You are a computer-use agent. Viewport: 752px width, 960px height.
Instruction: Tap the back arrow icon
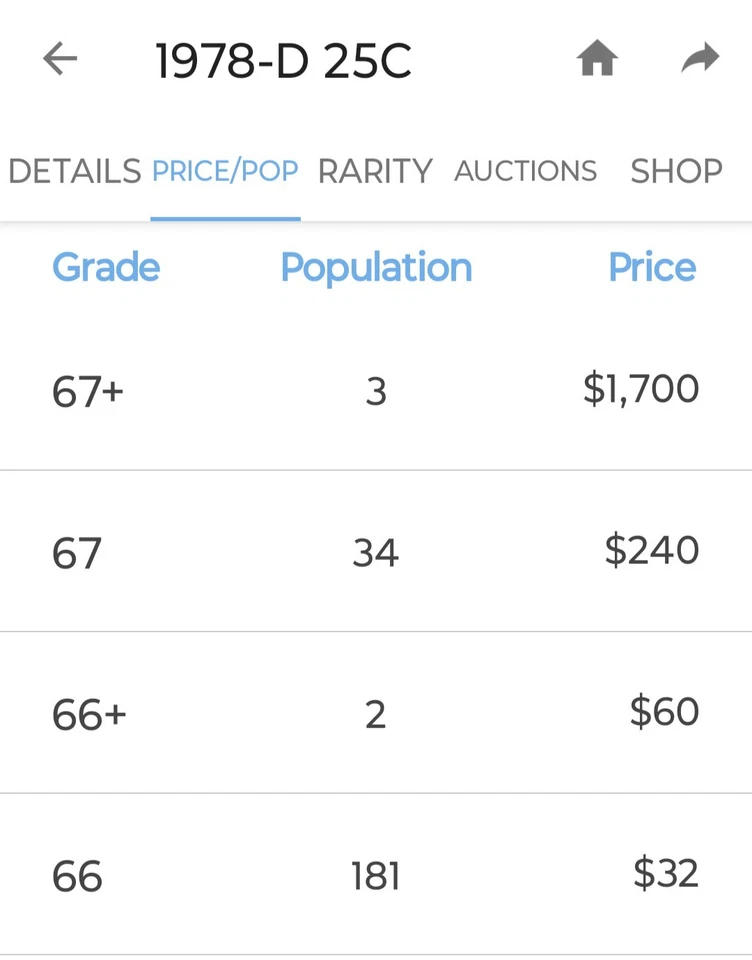(60, 60)
